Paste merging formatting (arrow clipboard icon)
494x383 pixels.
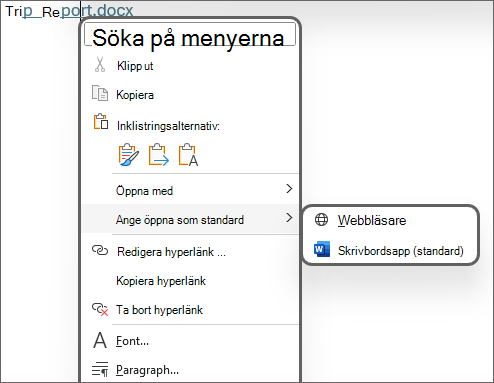(158, 155)
